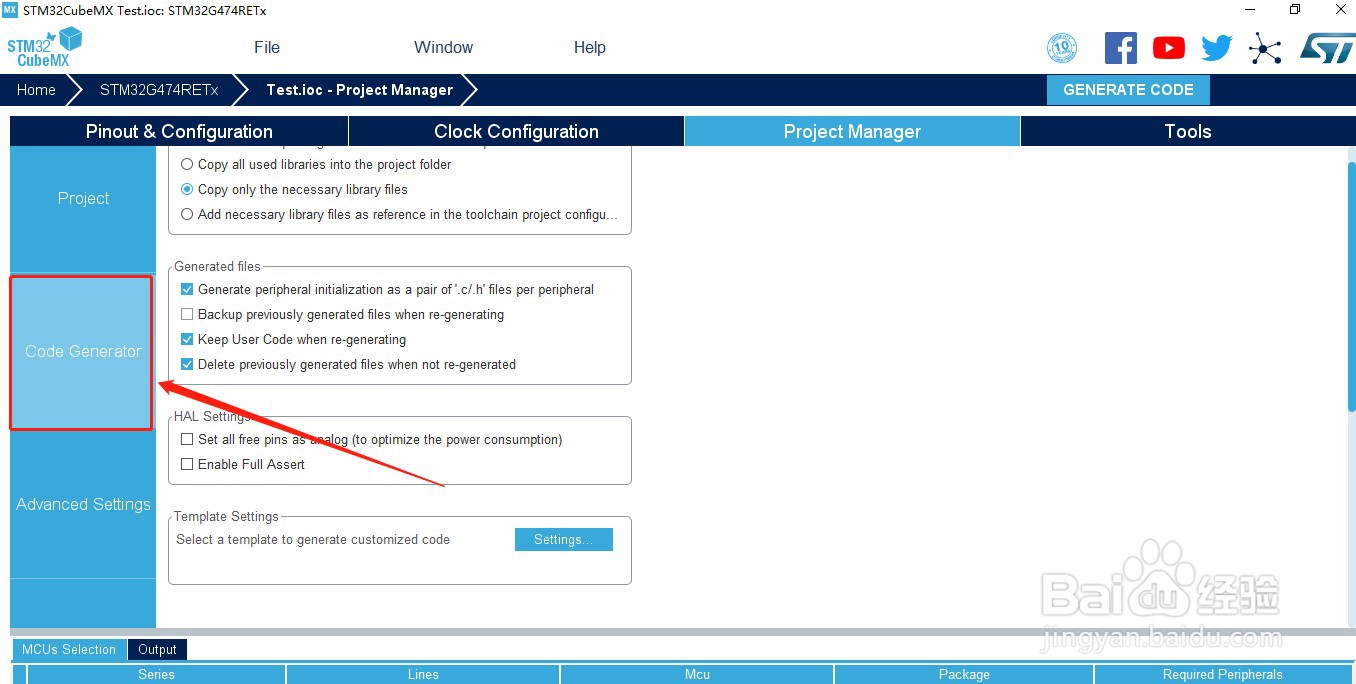Open the File menu
This screenshot has height=684, width=1356.
click(267, 47)
